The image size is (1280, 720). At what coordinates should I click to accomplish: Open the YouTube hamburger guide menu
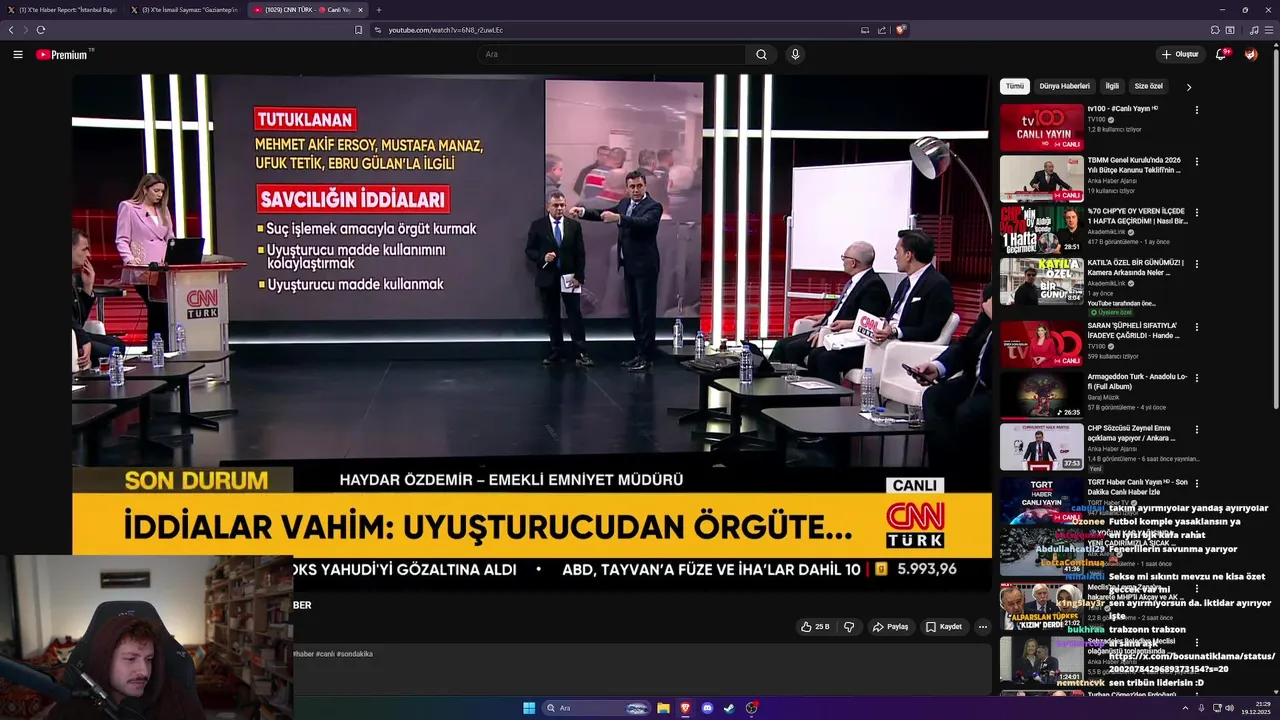coord(18,55)
